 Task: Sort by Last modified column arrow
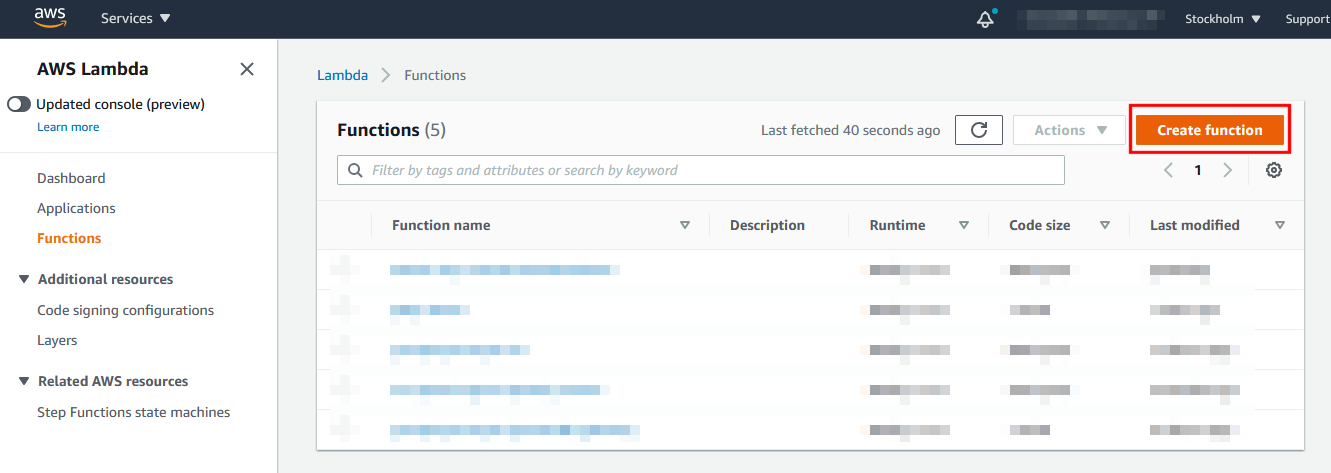click(1280, 225)
